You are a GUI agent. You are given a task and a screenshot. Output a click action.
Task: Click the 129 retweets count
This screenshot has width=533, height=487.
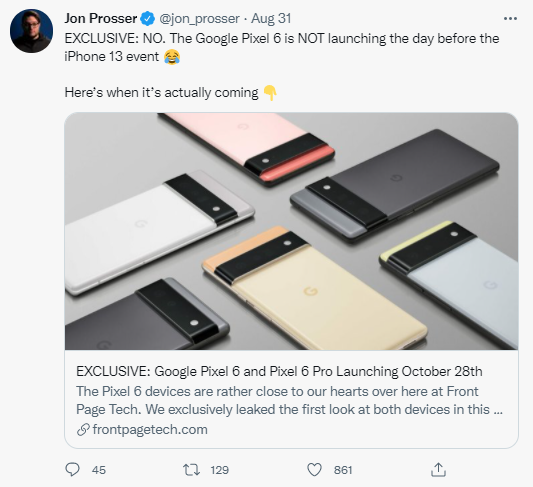219,470
